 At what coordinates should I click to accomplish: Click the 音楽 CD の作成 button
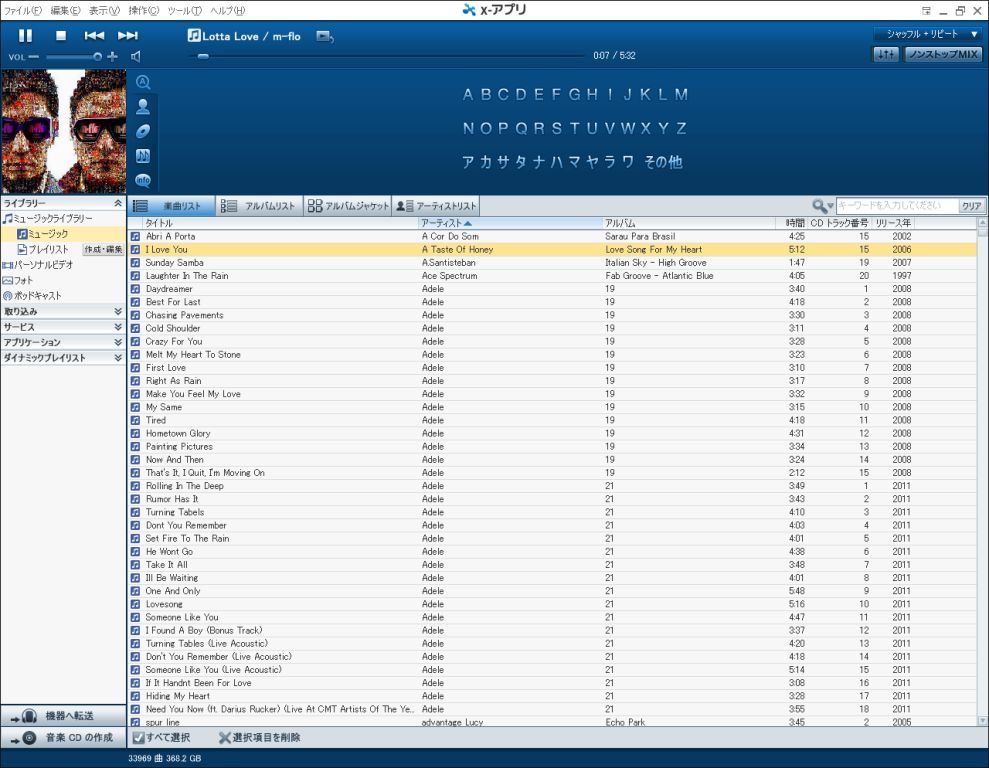[x=63, y=737]
